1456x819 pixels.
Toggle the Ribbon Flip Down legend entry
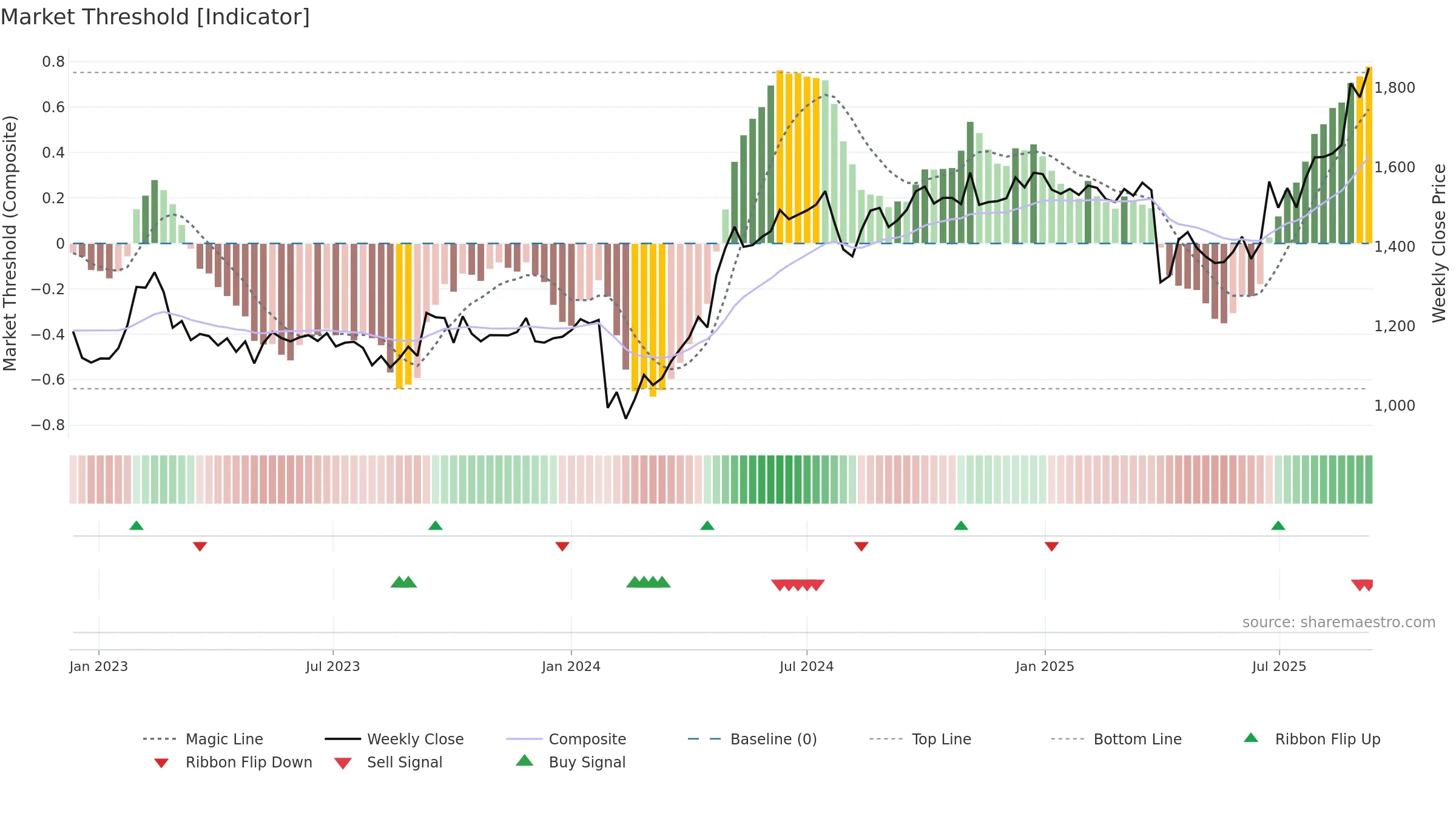233,762
